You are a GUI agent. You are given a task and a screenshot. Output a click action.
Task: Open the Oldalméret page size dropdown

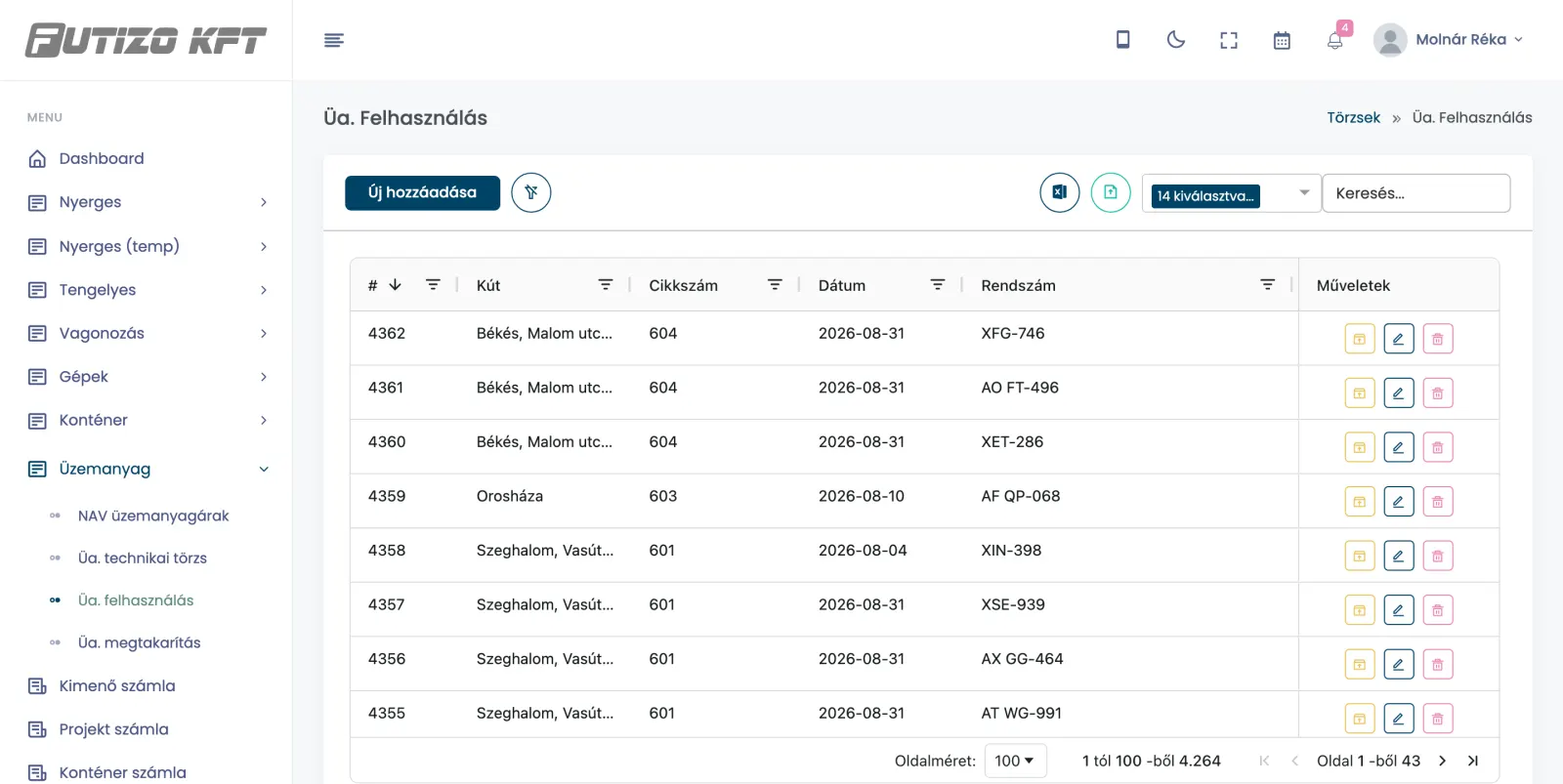coord(1015,761)
